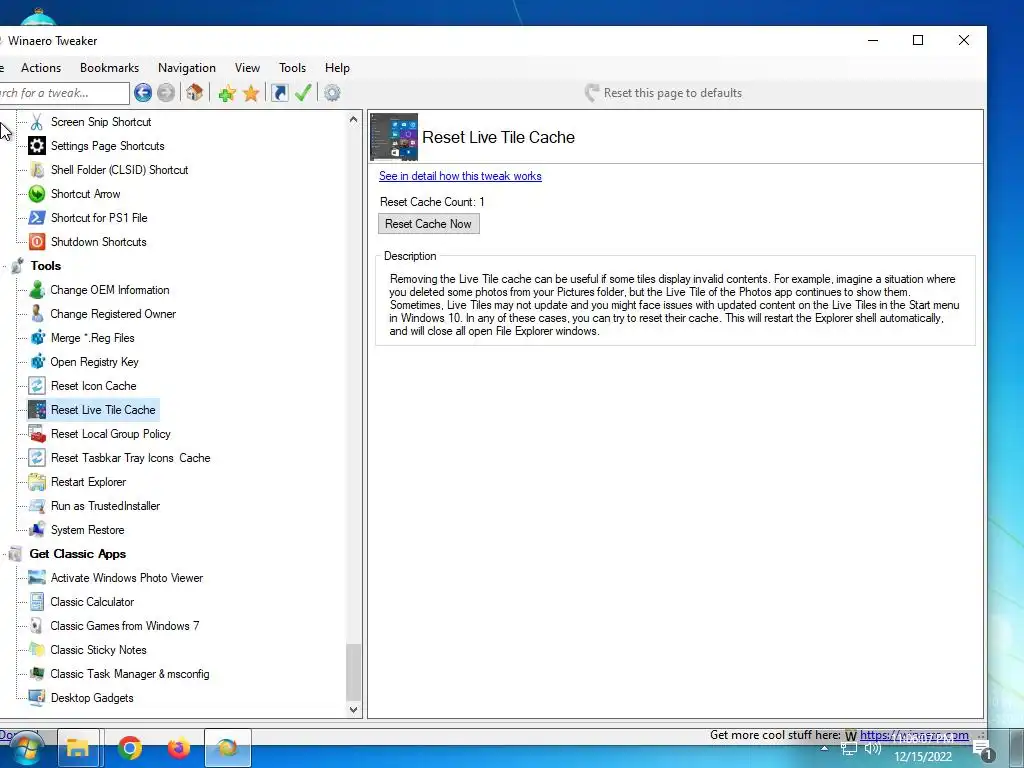Open the Bookmarks menu
This screenshot has width=1024, height=768.
point(109,68)
